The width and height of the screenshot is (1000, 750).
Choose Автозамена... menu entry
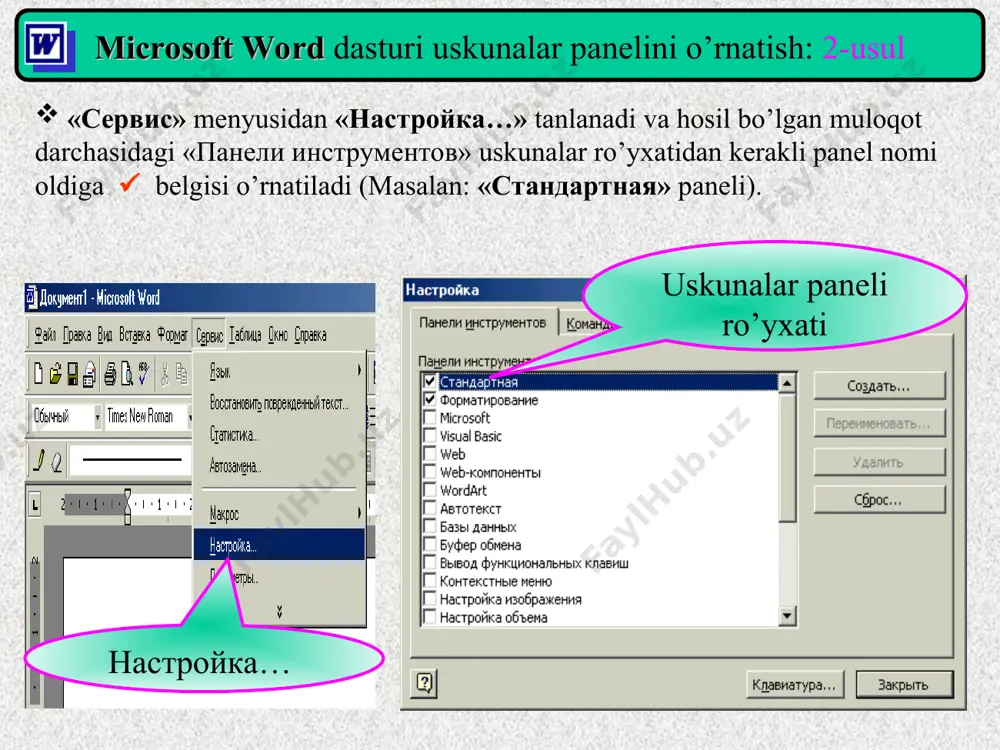[279, 466]
